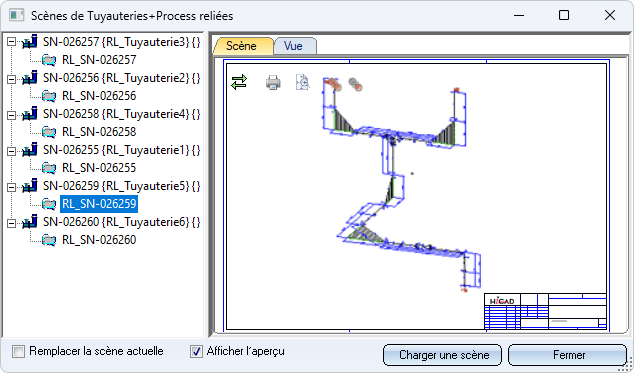The image size is (634, 373).
Task: Collapse the SN-026256 tree node
Action: (x=12, y=78)
